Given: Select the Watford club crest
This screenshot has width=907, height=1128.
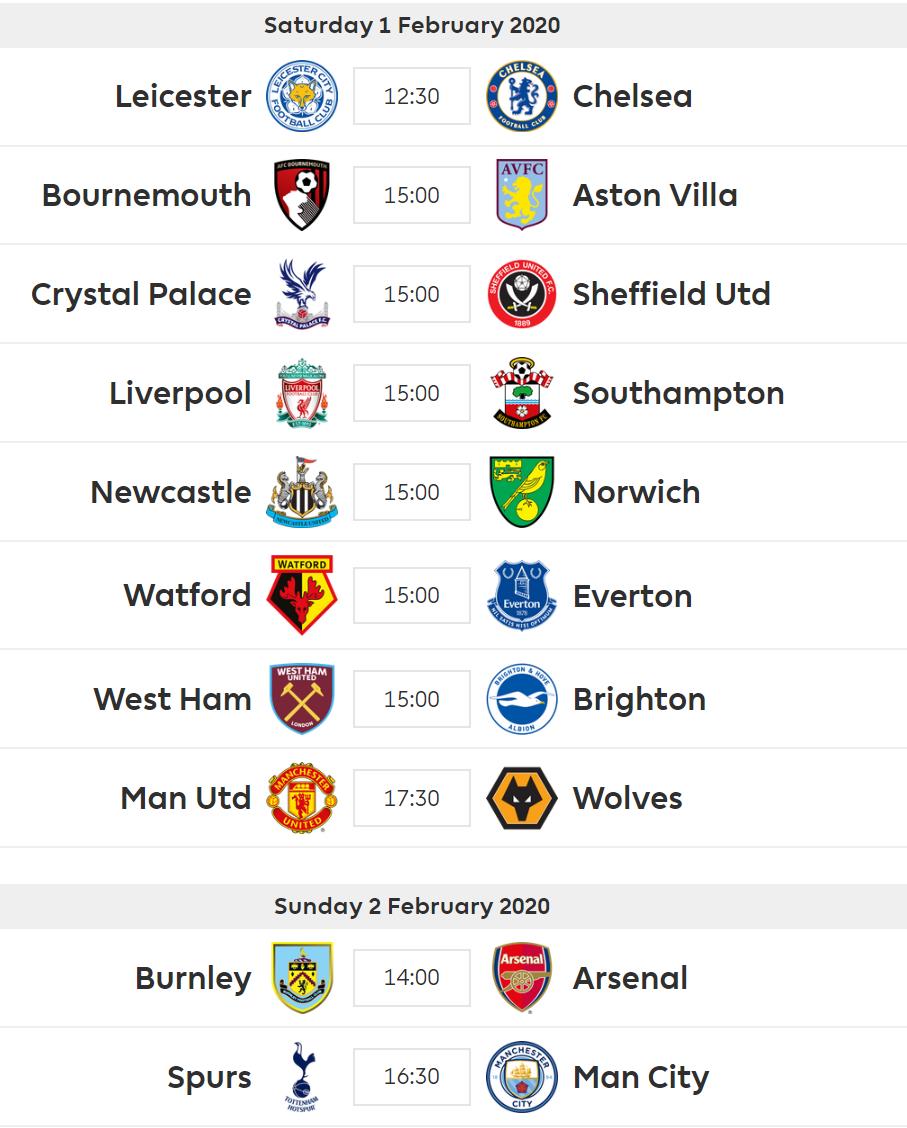Looking at the screenshot, I should (x=302, y=594).
